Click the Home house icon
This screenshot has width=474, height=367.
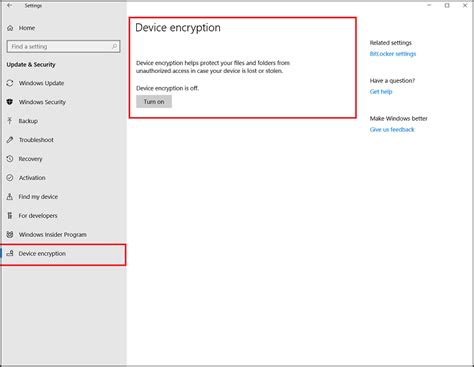[10, 28]
